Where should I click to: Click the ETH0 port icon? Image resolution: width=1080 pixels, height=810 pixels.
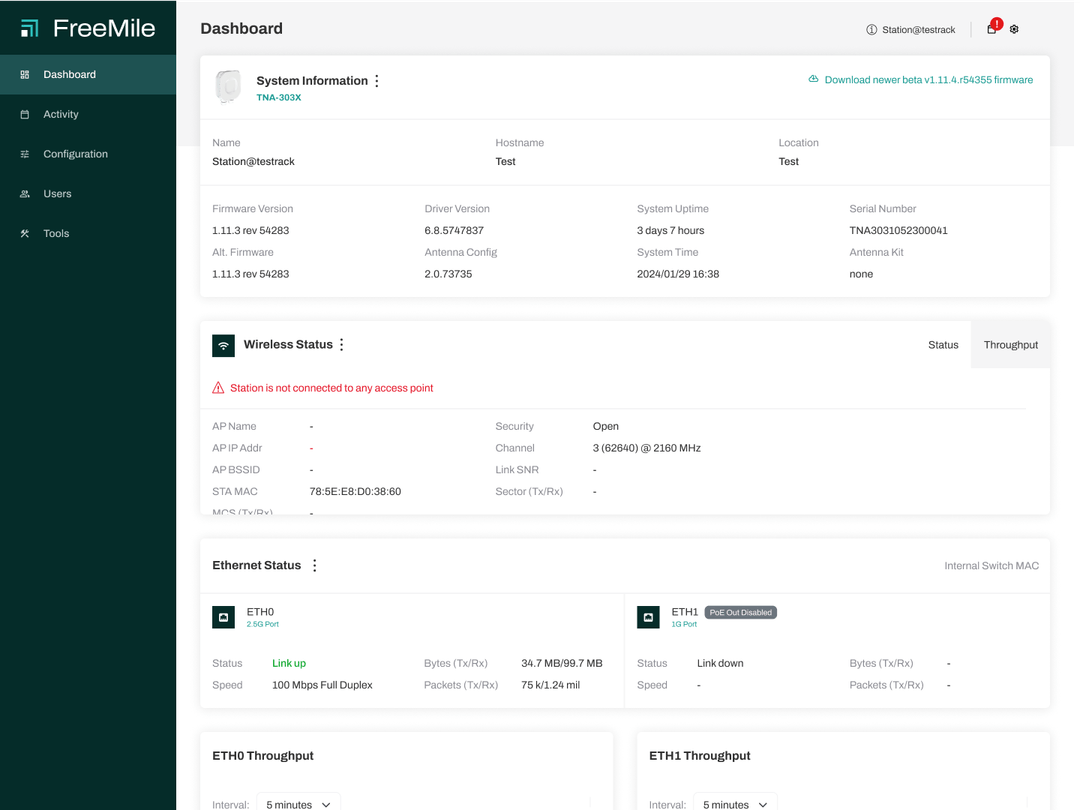coord(223,617)
